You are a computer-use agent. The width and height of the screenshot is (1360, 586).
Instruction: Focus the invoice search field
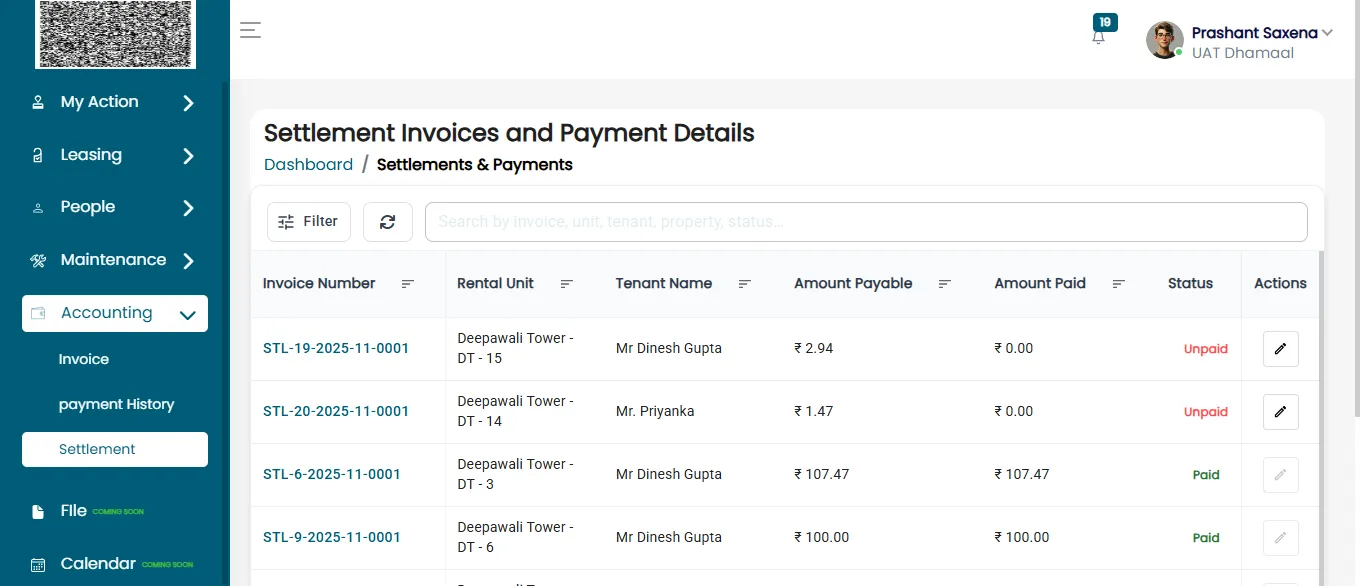click(866, 222)
